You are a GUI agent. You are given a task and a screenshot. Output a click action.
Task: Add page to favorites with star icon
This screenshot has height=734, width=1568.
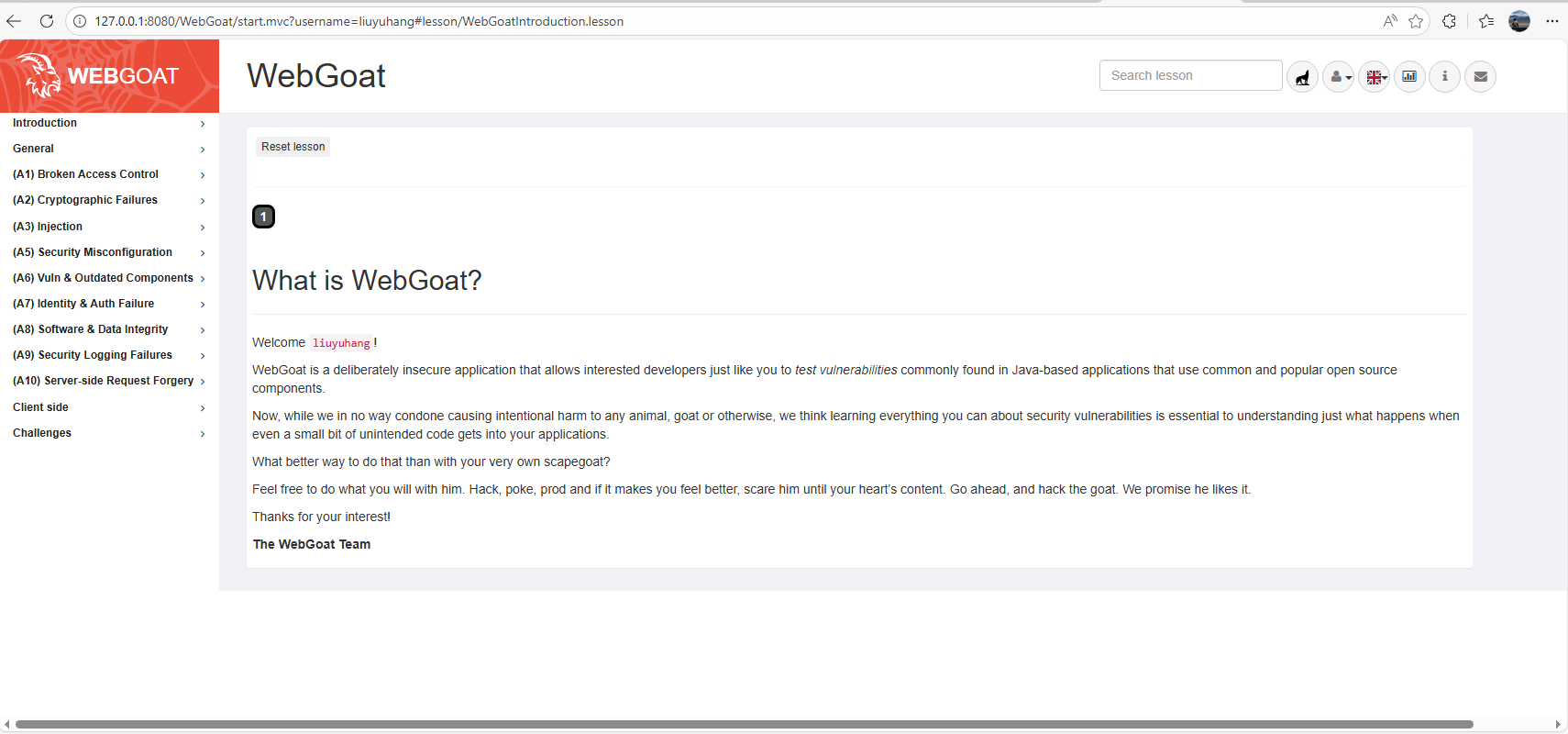click(1416, 21)
